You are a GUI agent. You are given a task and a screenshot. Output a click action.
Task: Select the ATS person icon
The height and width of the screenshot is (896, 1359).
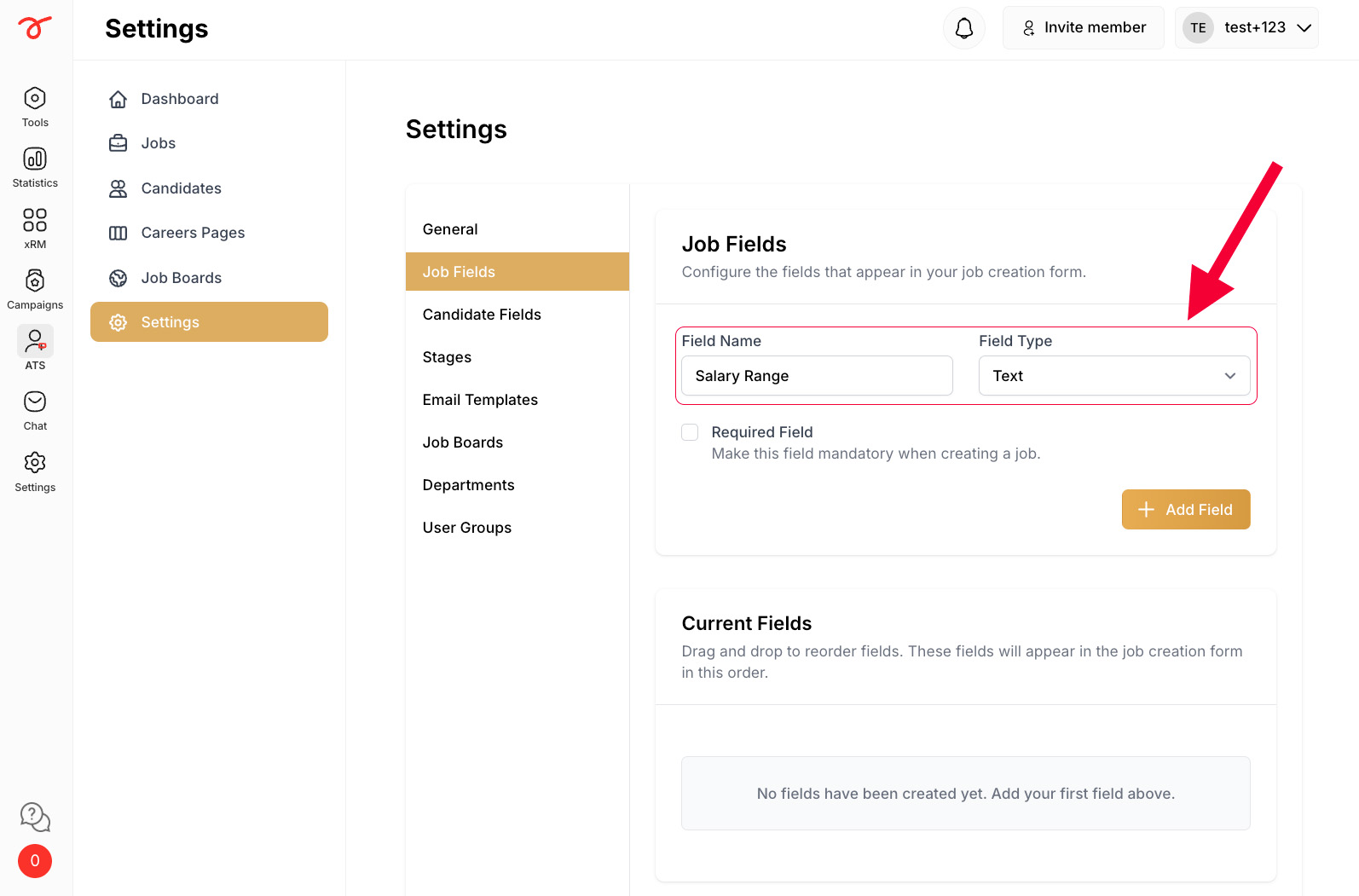pyautogui.click(x=35, y=341)
